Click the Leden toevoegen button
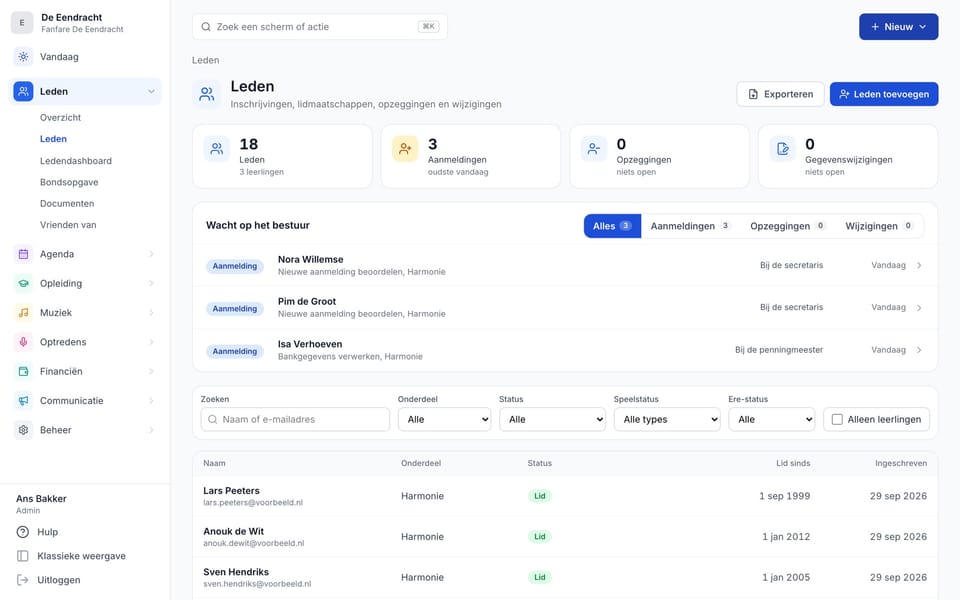This screenshot has height=600, width=960. tap(884, 94)
